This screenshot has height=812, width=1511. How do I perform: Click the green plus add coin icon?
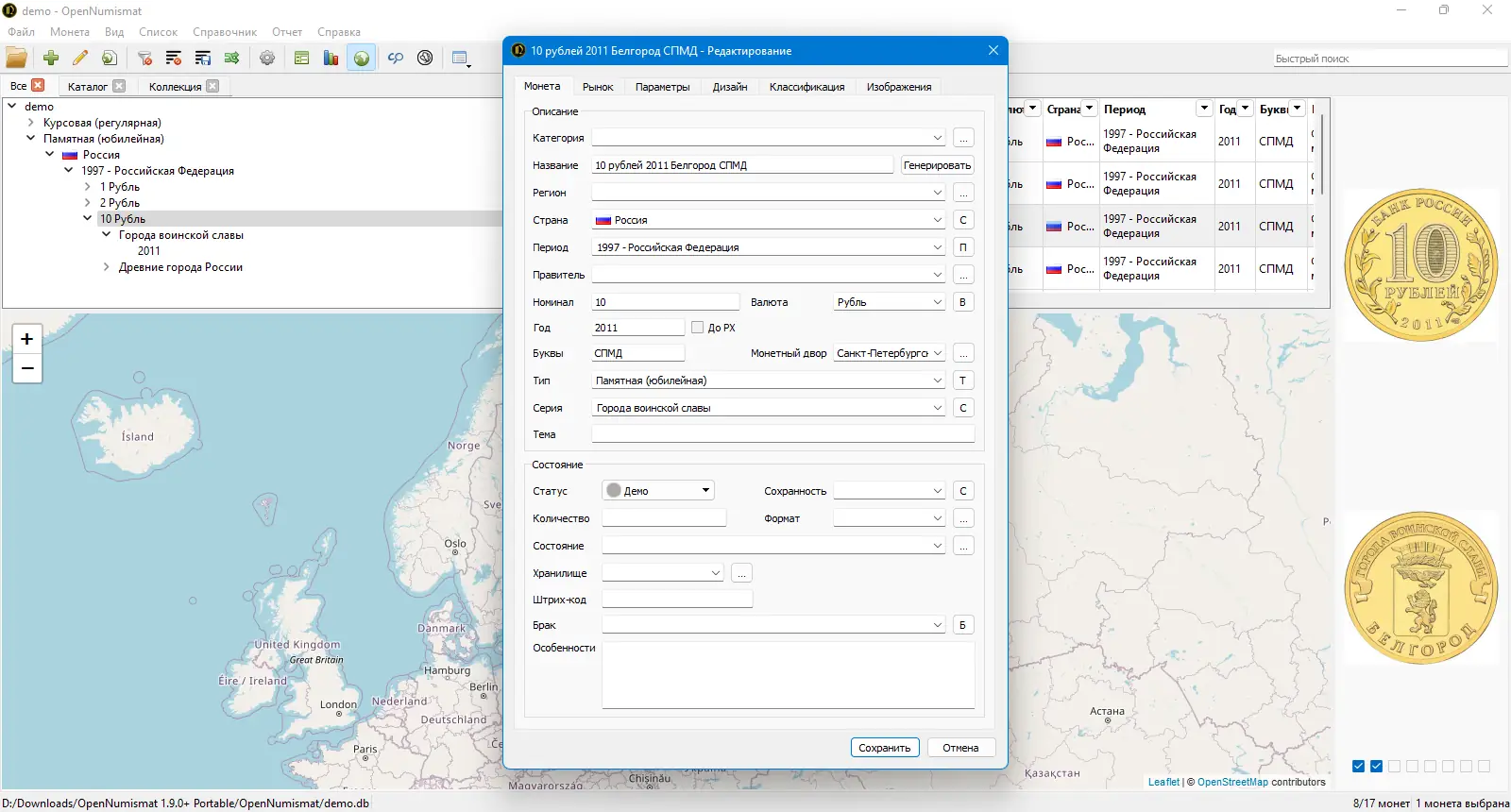pos(51,59)
